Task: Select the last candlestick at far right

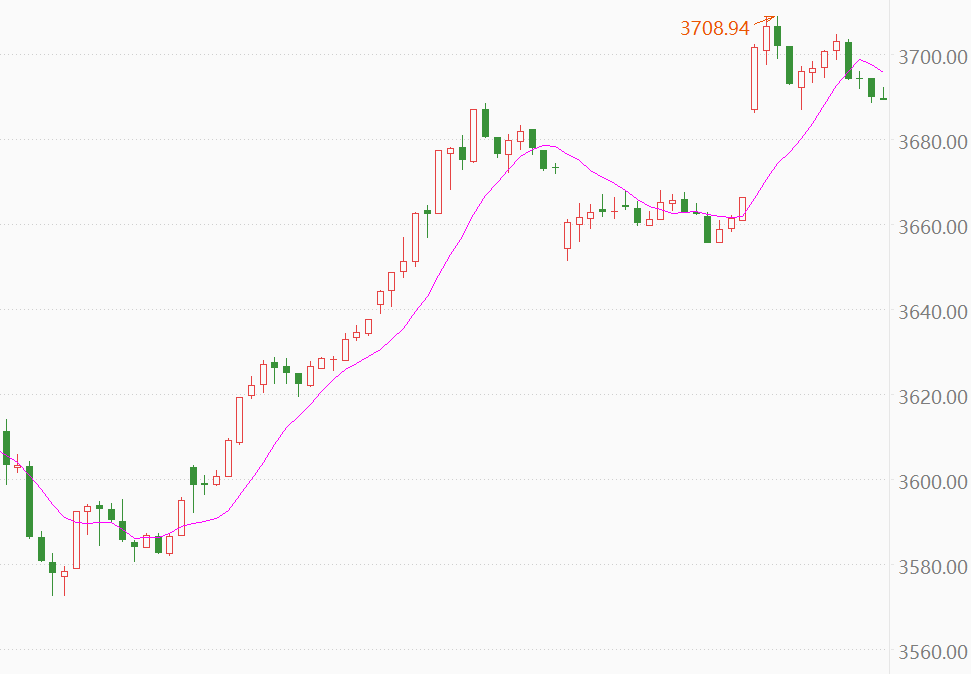Action: coord(883,97)
